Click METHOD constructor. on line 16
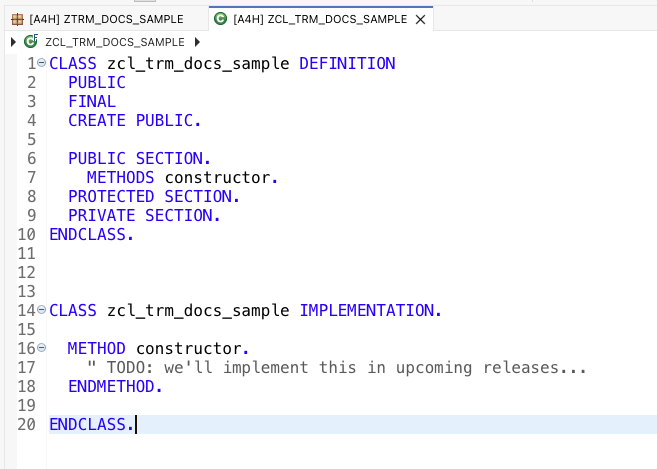Image resolution: width=657 pixels, height=469 pixels. [x=158, y=349]
